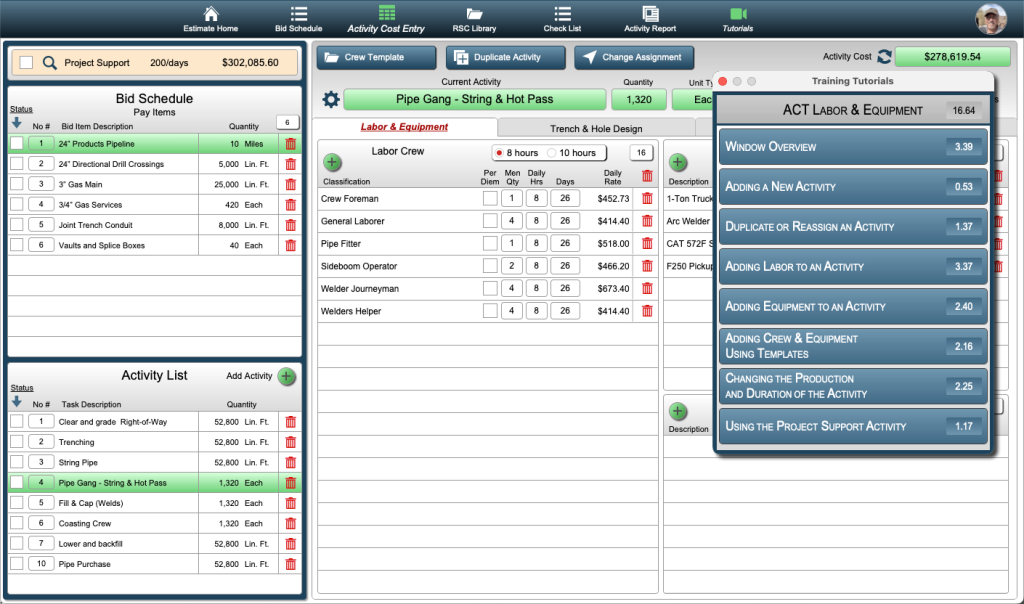Viewport: 1024px width, 604px height.
Task: Delete Coasting Crew activity
Action: click(x=291, y=524)
